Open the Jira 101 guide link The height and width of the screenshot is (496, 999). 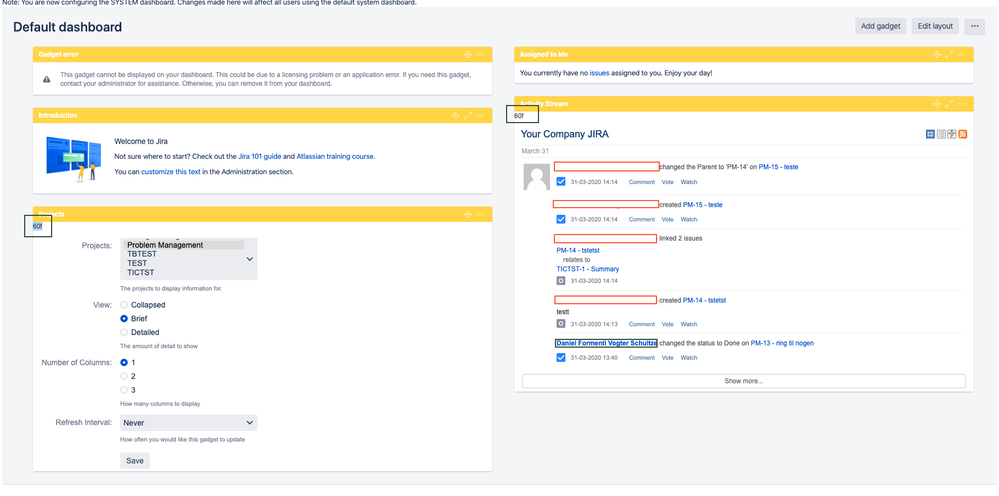(259, 156)
